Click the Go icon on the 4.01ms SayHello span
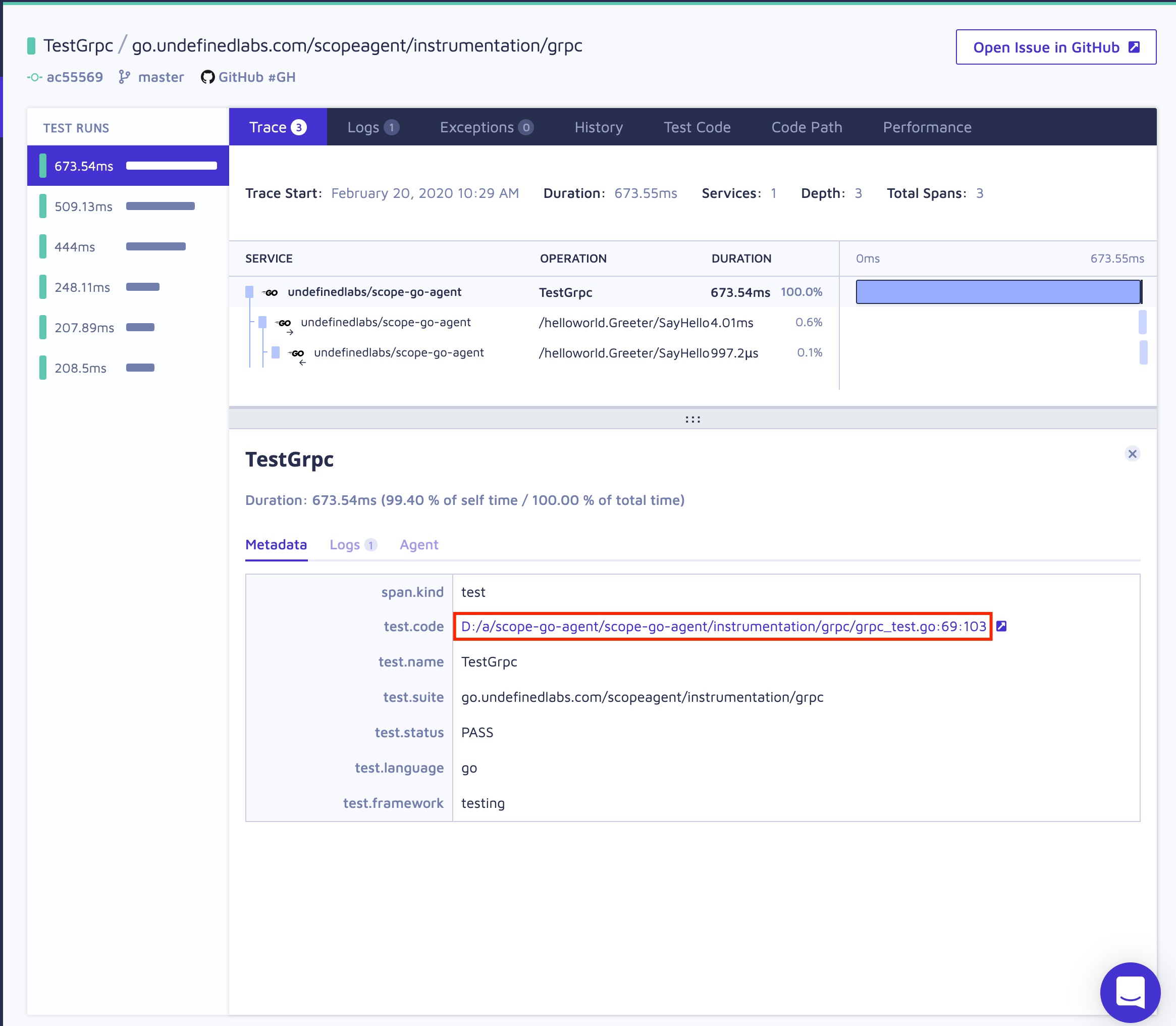1176x1026 pixels. pyautogui.click(x=285, y=324)
